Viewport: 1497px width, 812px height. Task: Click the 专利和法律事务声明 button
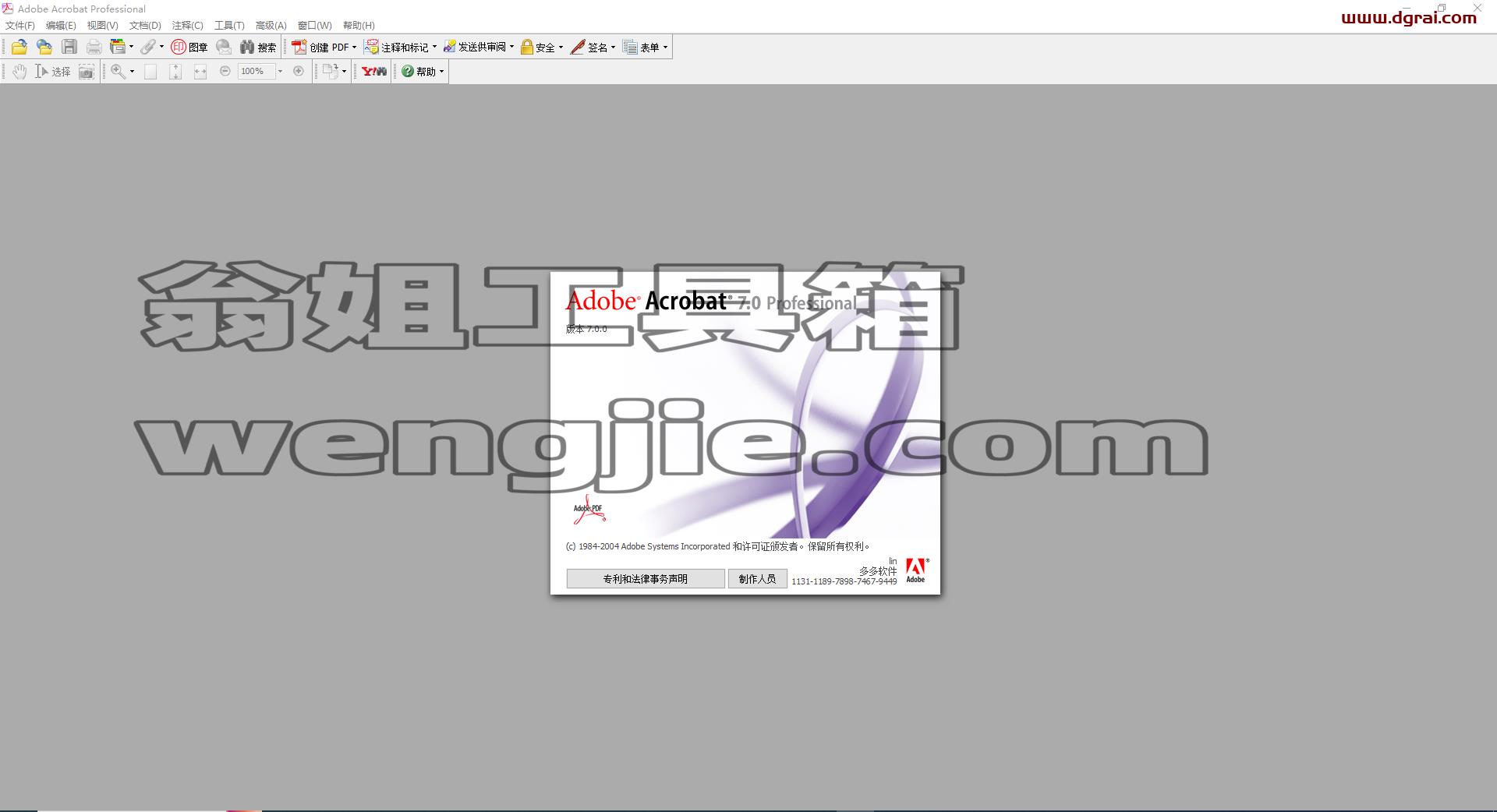tap(646, 579)
